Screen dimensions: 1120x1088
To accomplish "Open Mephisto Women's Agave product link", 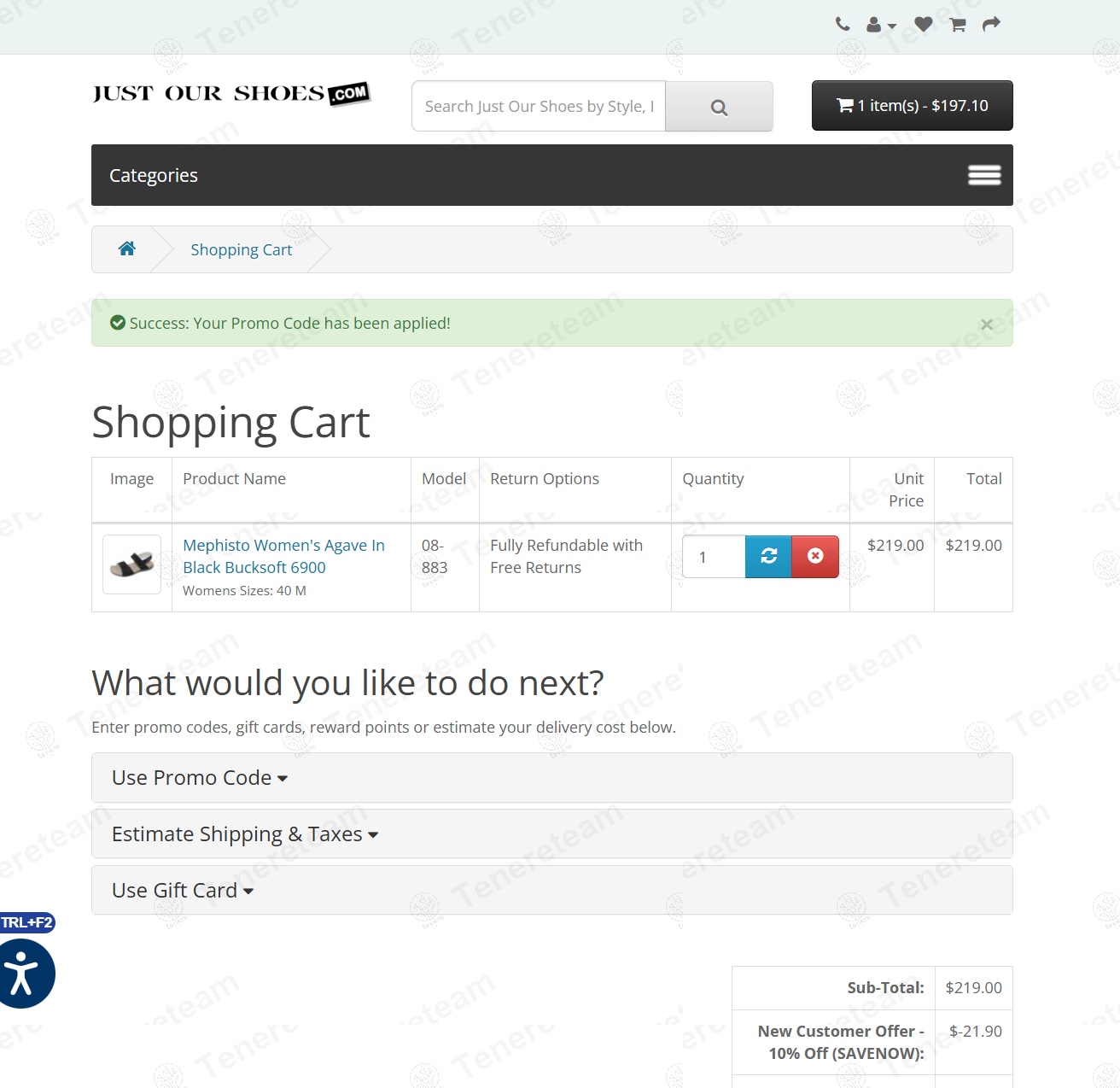I will (283, 556).
